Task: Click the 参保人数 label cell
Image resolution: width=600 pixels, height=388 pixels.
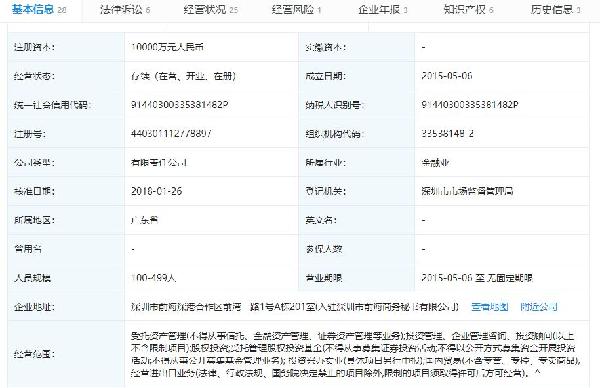Action: click(x=357, y=249)
